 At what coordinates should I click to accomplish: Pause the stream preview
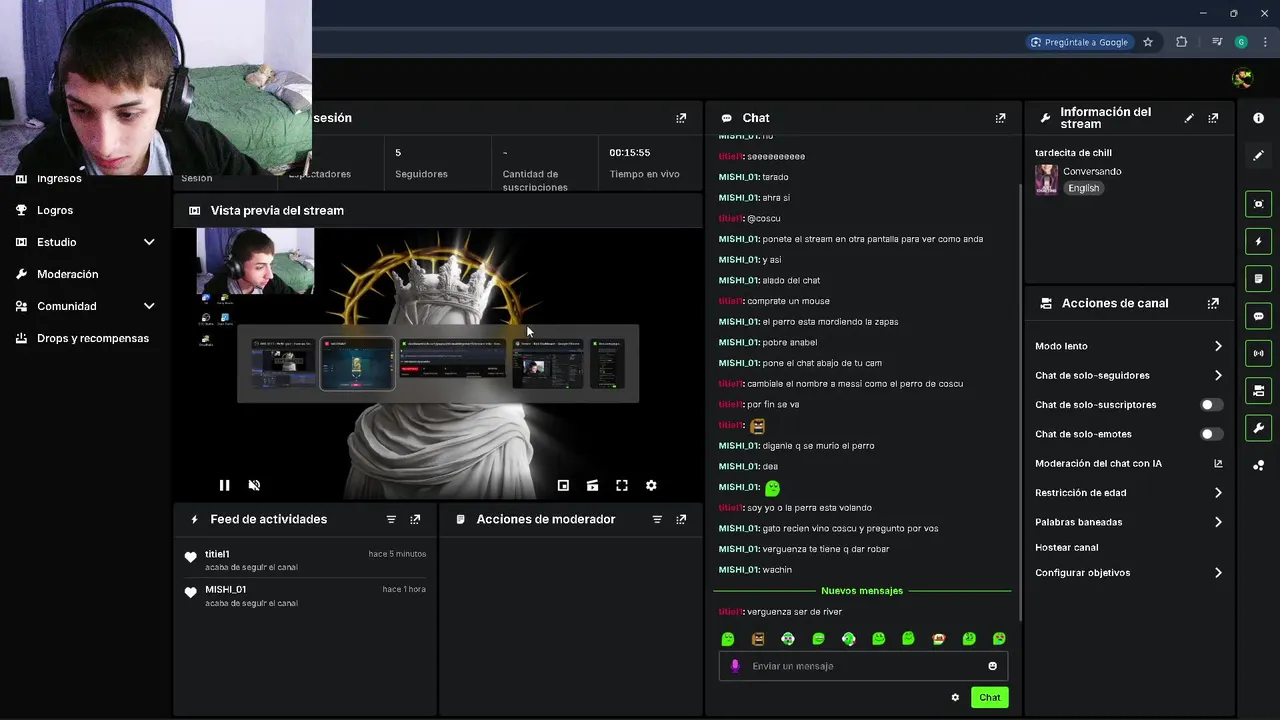[224, 485]
